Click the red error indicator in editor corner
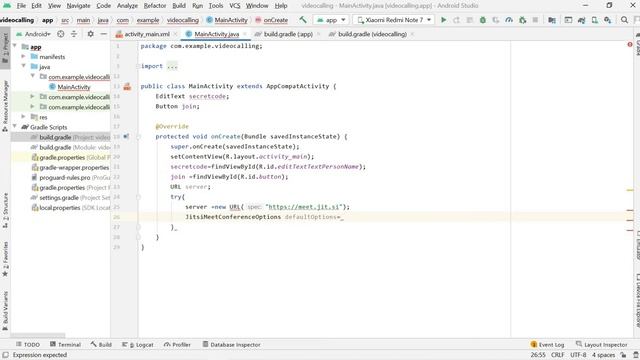 coord(630,44)
